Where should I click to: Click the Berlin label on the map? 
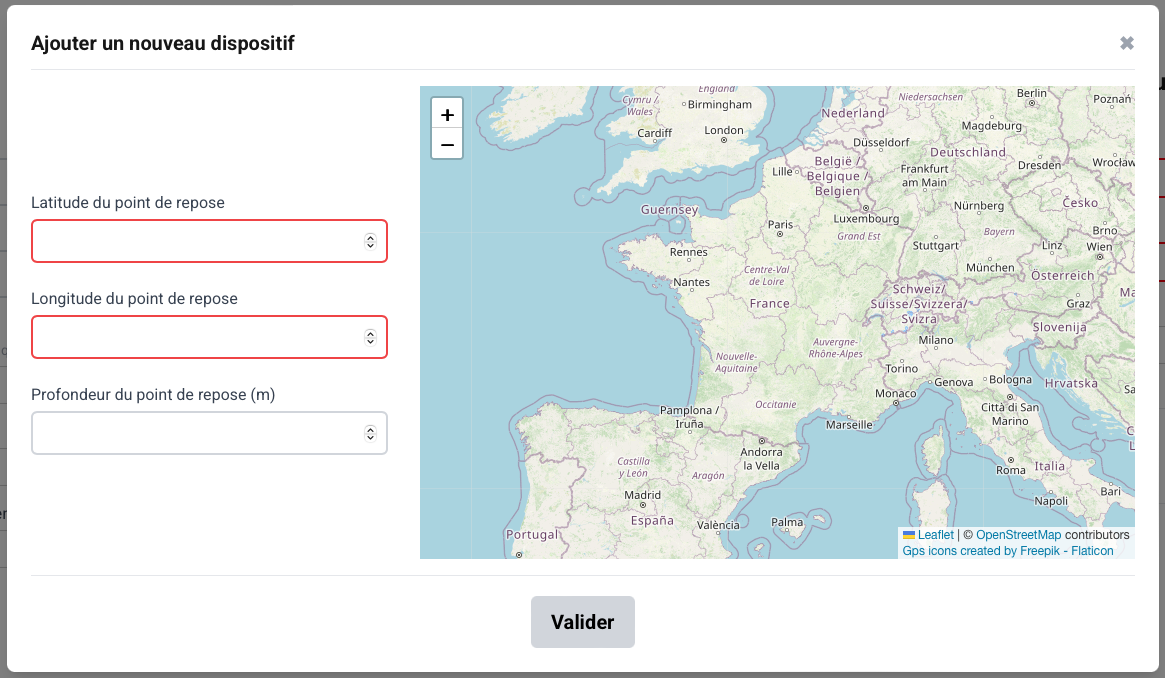coord(1031,93)
